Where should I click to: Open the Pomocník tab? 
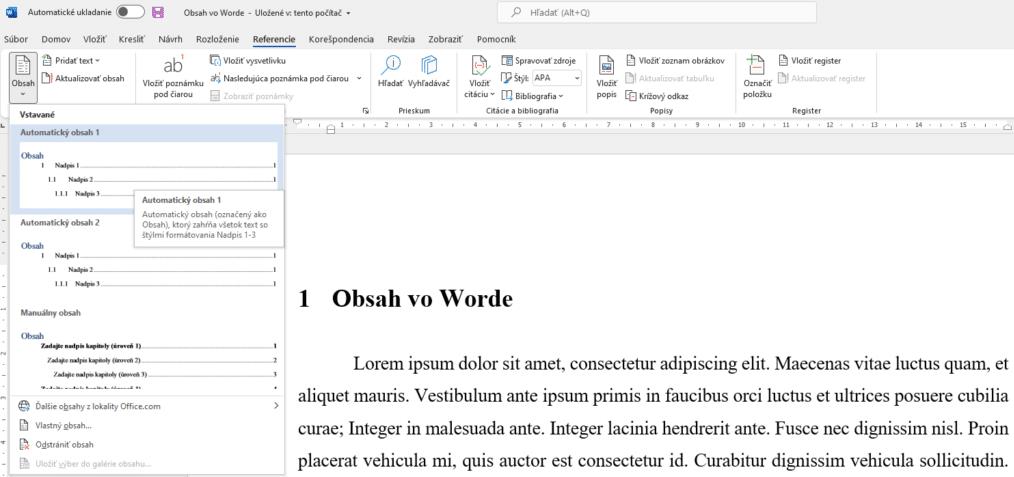click(495, 39)
